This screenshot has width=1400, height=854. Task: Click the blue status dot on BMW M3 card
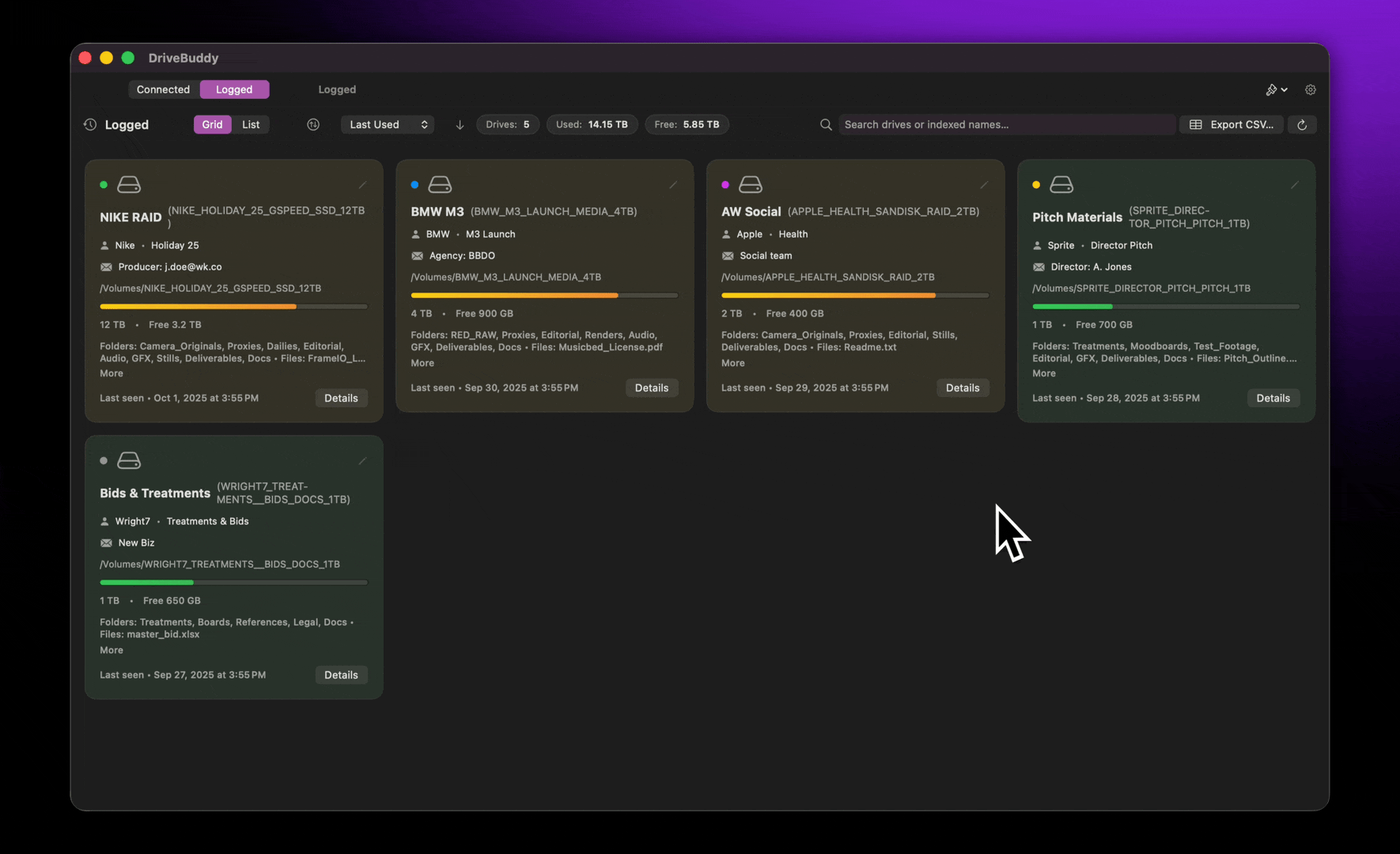(414, 184)
